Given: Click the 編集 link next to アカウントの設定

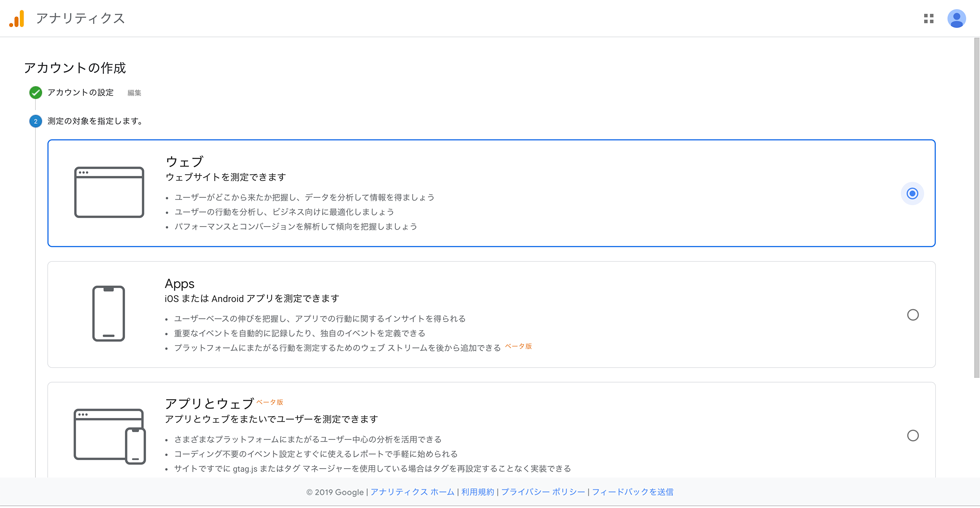Looking at the screenshot, I should pos(134,93).
